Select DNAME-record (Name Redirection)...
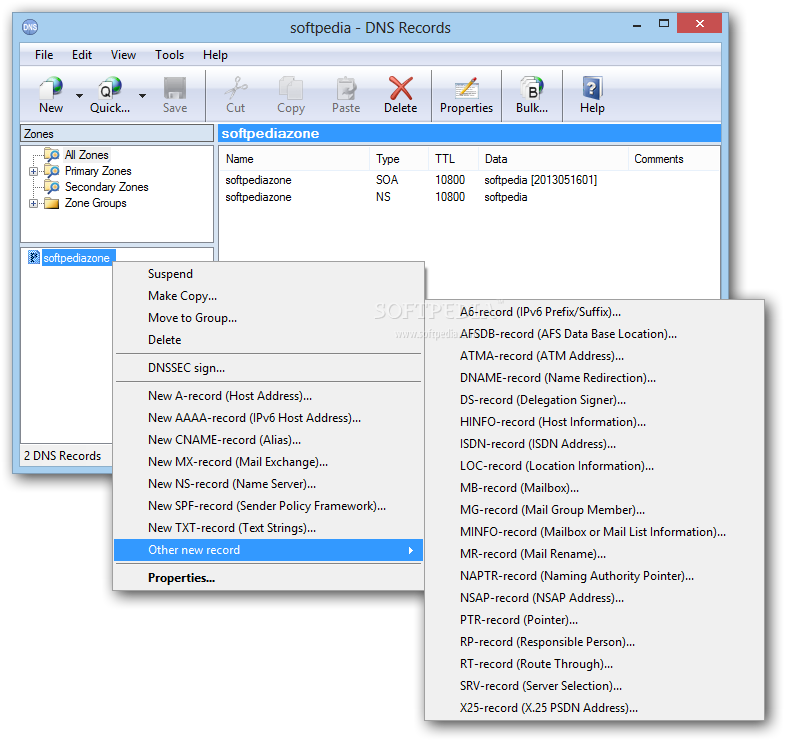 (594, 378)
